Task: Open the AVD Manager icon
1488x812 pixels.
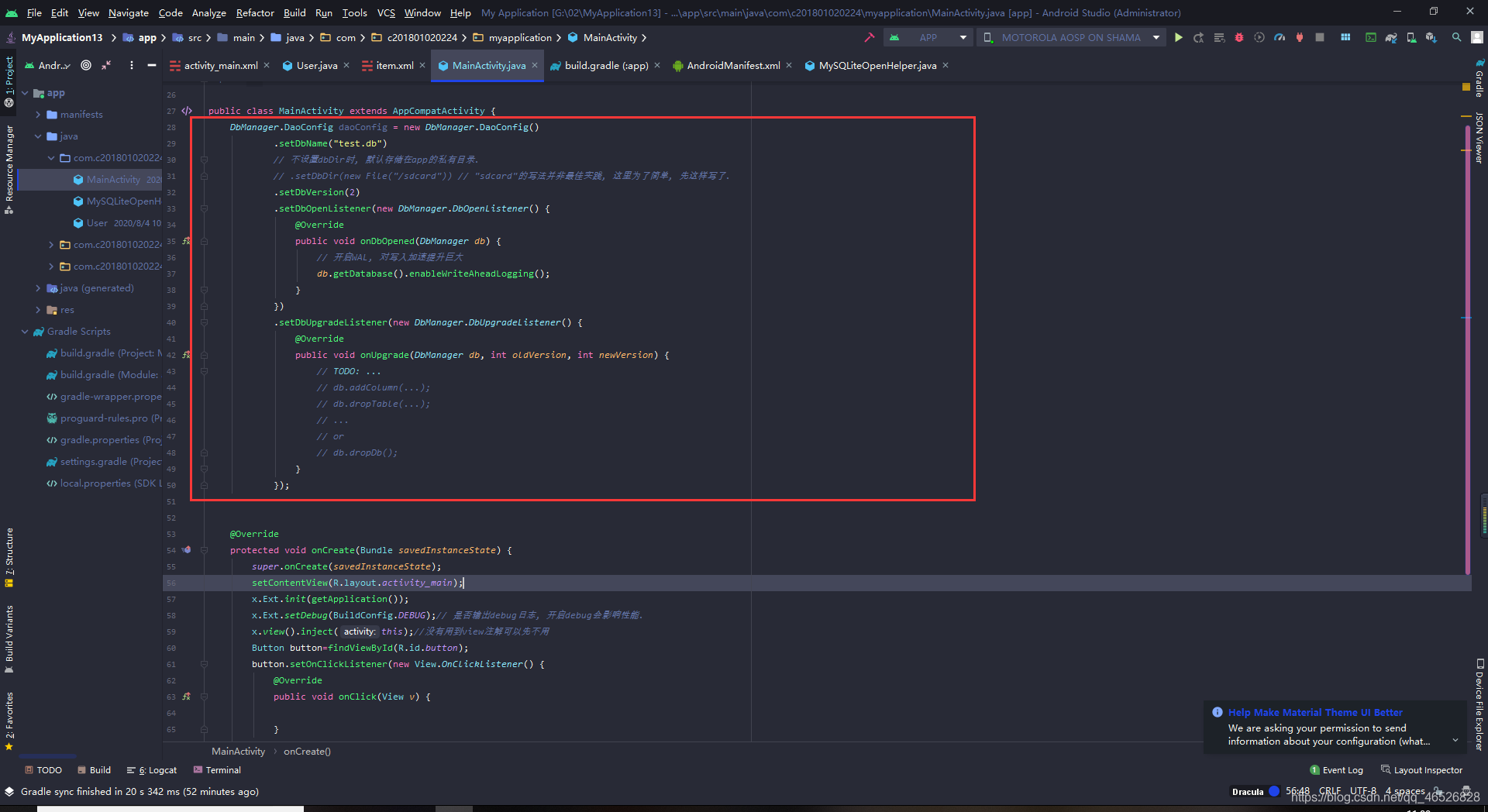Action: (x=1411, y=37)
